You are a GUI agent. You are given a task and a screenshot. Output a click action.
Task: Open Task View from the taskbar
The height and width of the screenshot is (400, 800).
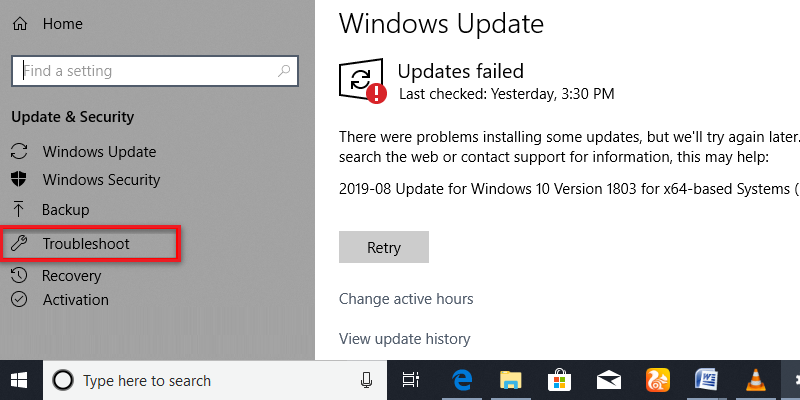click(x=410, y=380)
